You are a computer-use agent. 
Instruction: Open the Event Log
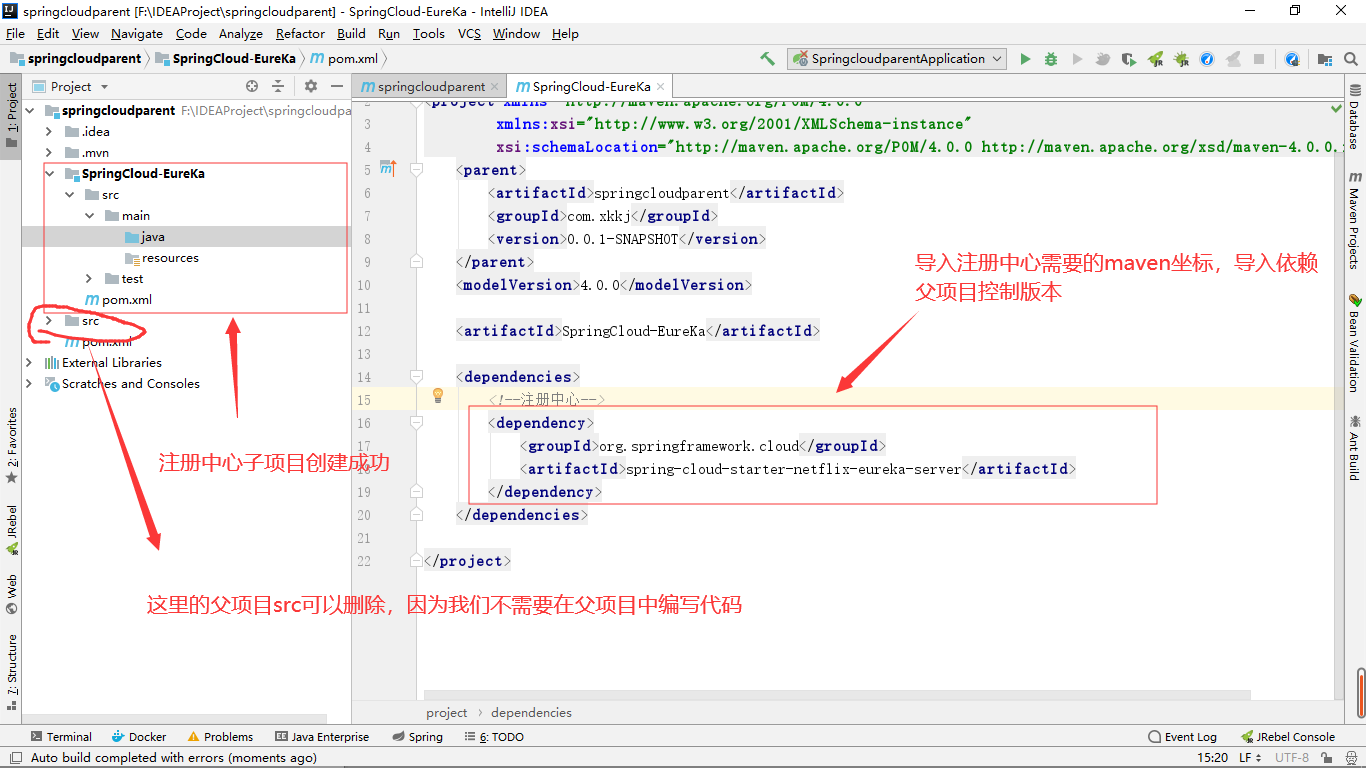[x=1182, y=737]
